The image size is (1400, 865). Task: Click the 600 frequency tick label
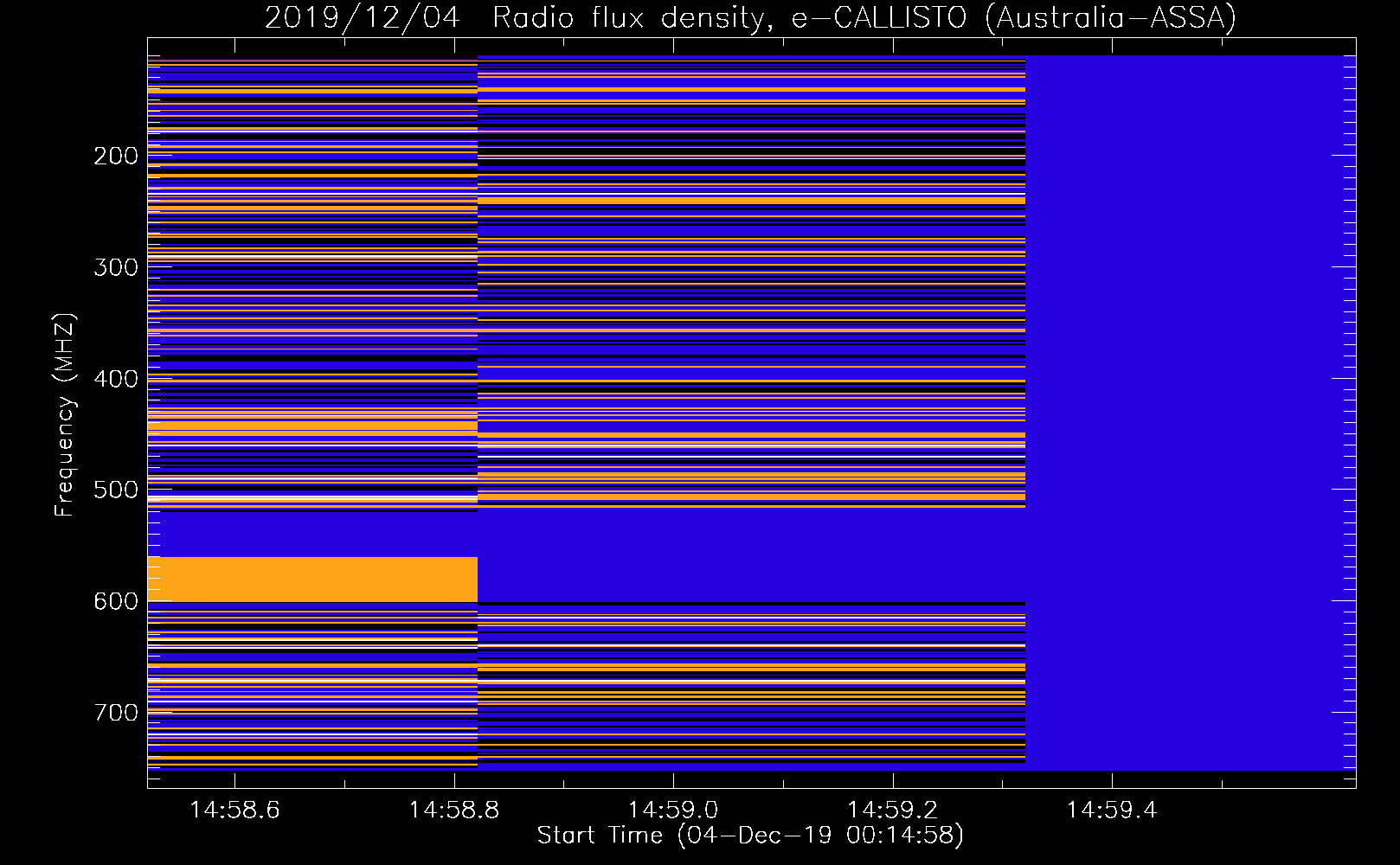116,601
